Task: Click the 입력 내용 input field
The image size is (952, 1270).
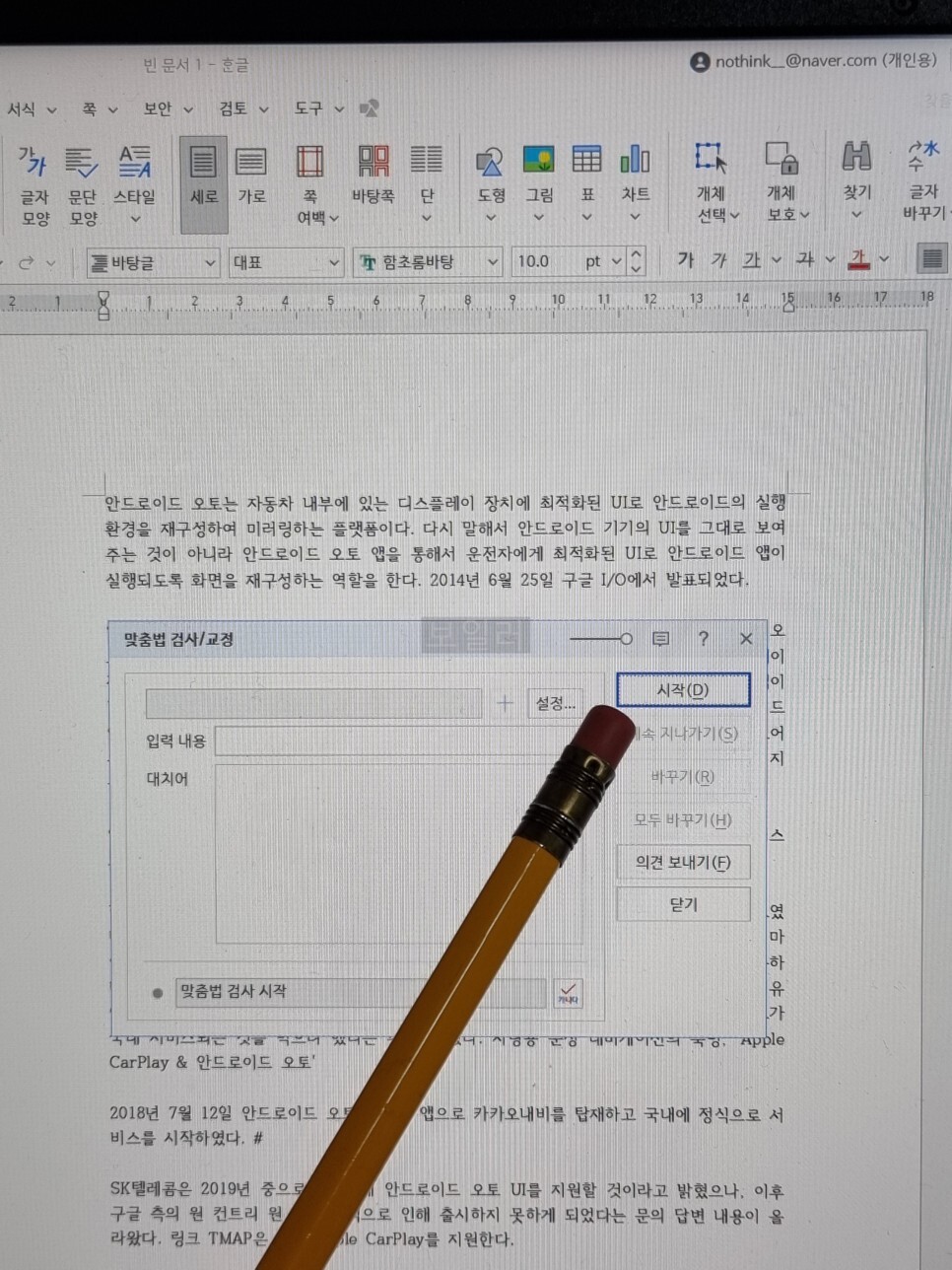Action: point(400,741)
